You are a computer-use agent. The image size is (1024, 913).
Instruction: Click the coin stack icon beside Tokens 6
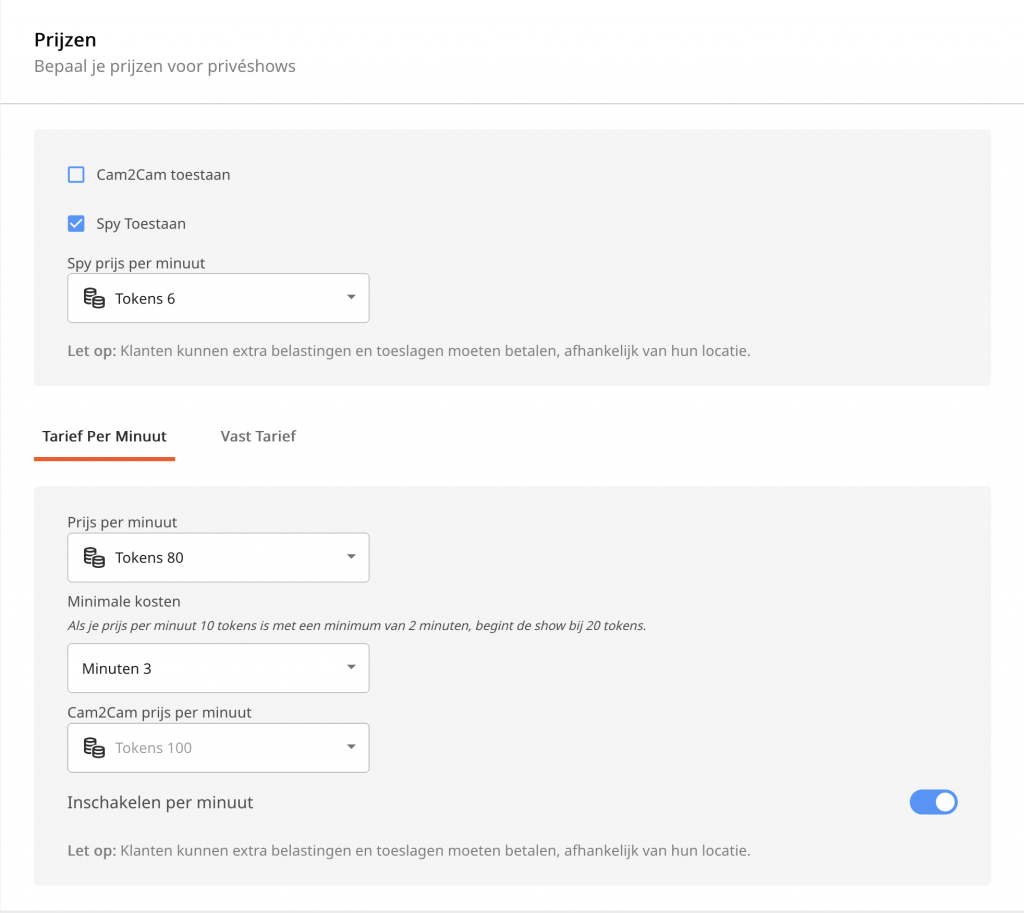pos(94,298)
